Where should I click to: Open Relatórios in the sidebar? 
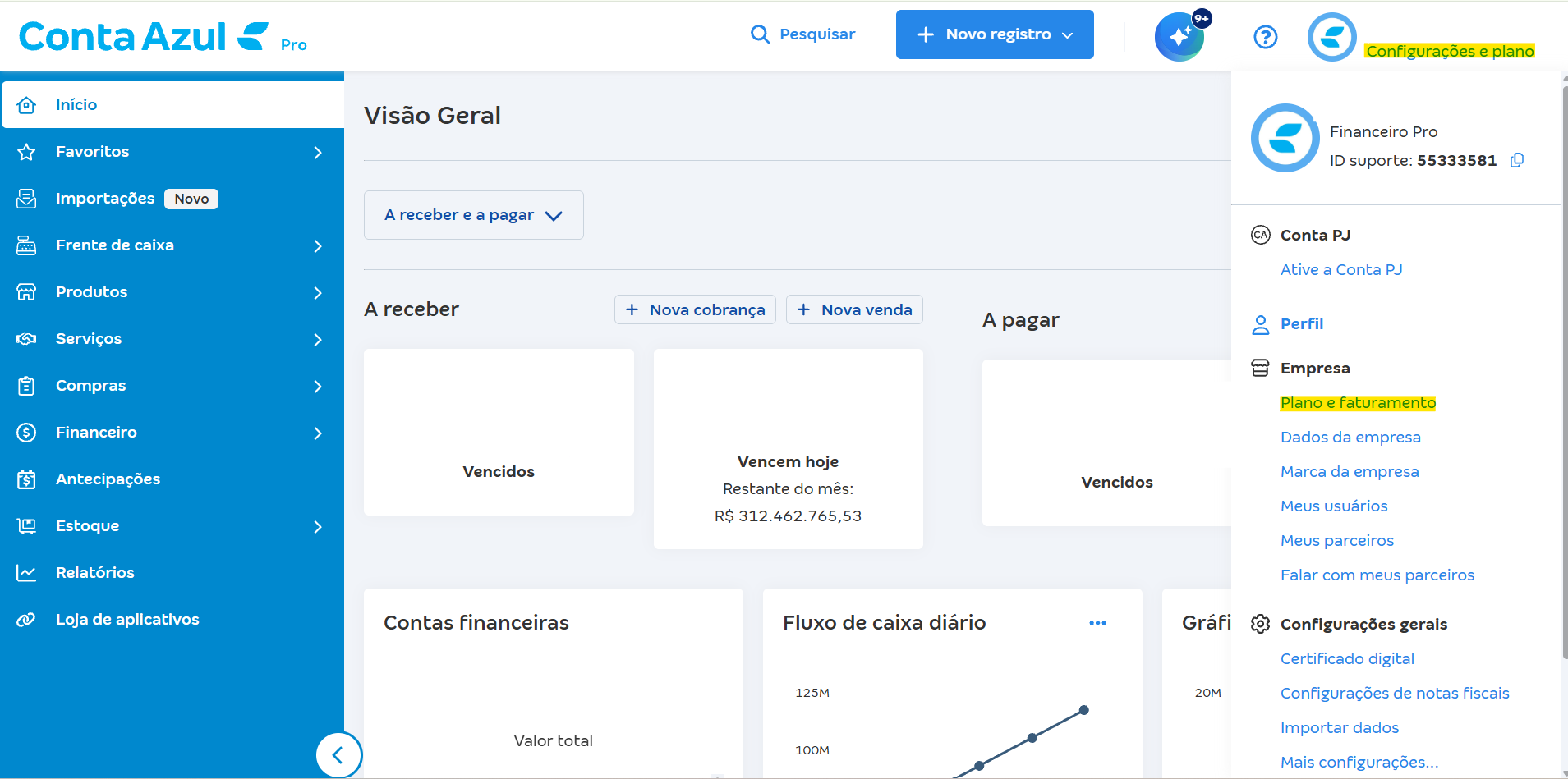pos(172,573)
